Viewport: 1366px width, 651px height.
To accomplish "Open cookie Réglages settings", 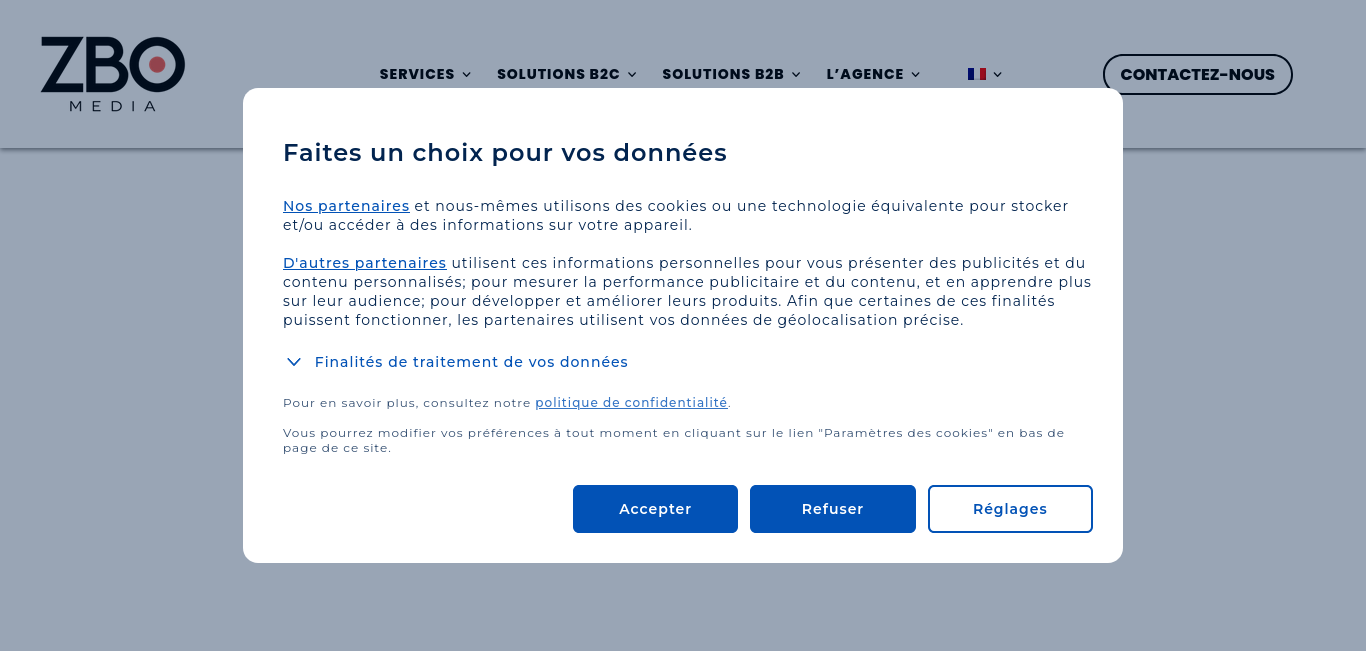I will 1010,509.
